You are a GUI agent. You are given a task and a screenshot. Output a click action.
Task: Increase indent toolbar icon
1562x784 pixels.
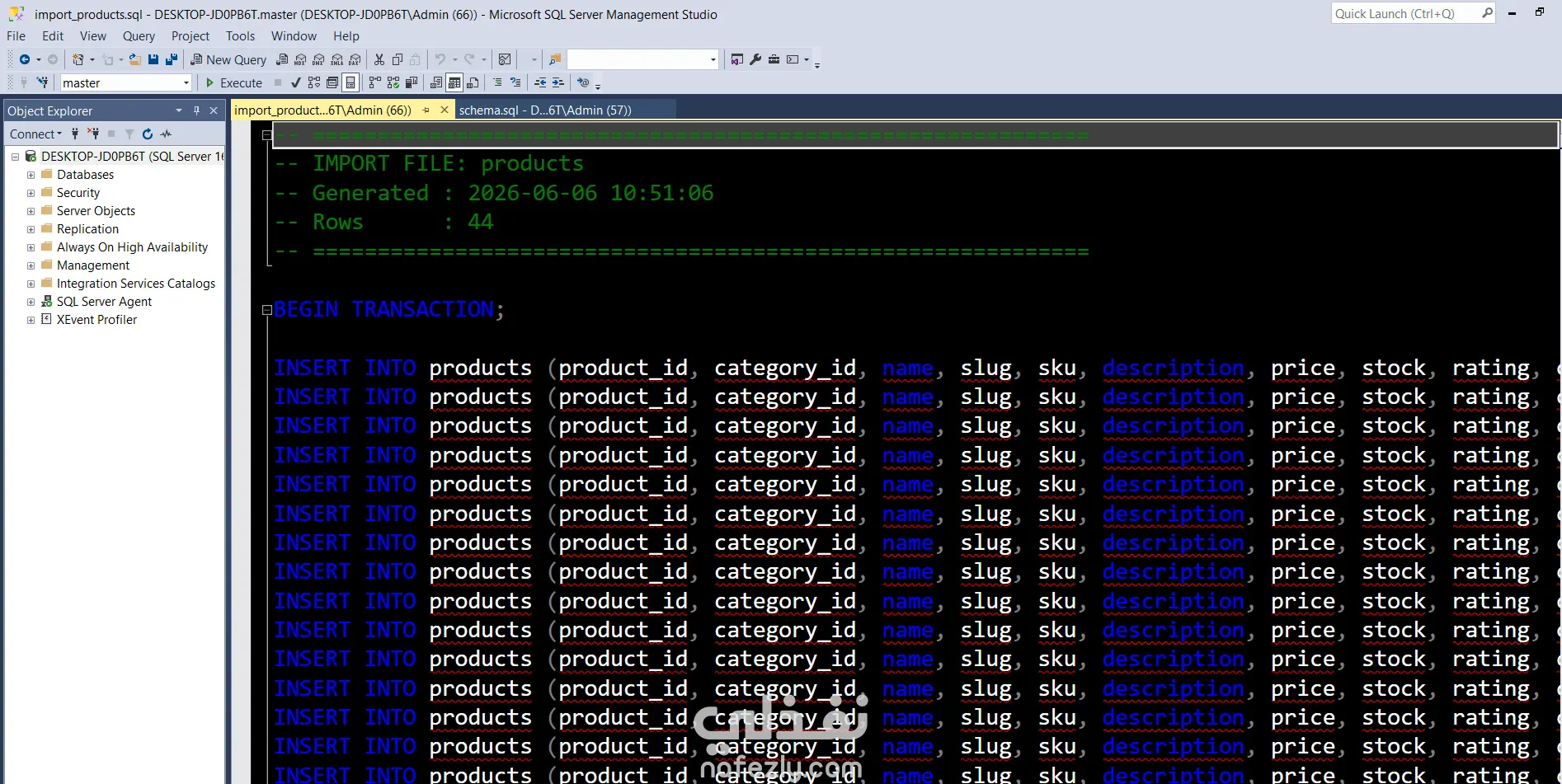click(x=558, y=82)
